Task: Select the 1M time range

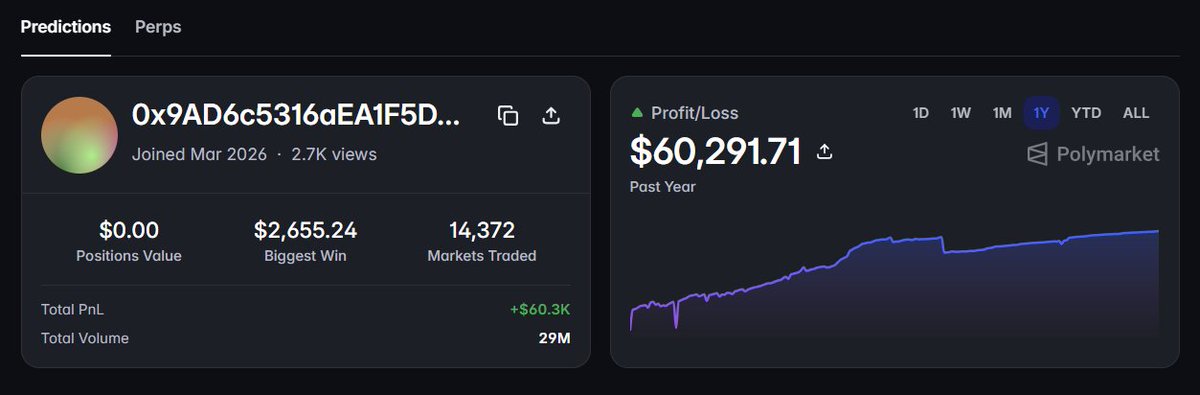Action: [x=1002, y=113]
